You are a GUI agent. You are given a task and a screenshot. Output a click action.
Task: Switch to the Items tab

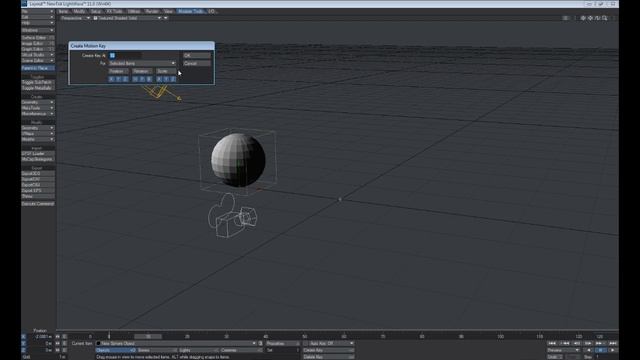click(64, 11)
